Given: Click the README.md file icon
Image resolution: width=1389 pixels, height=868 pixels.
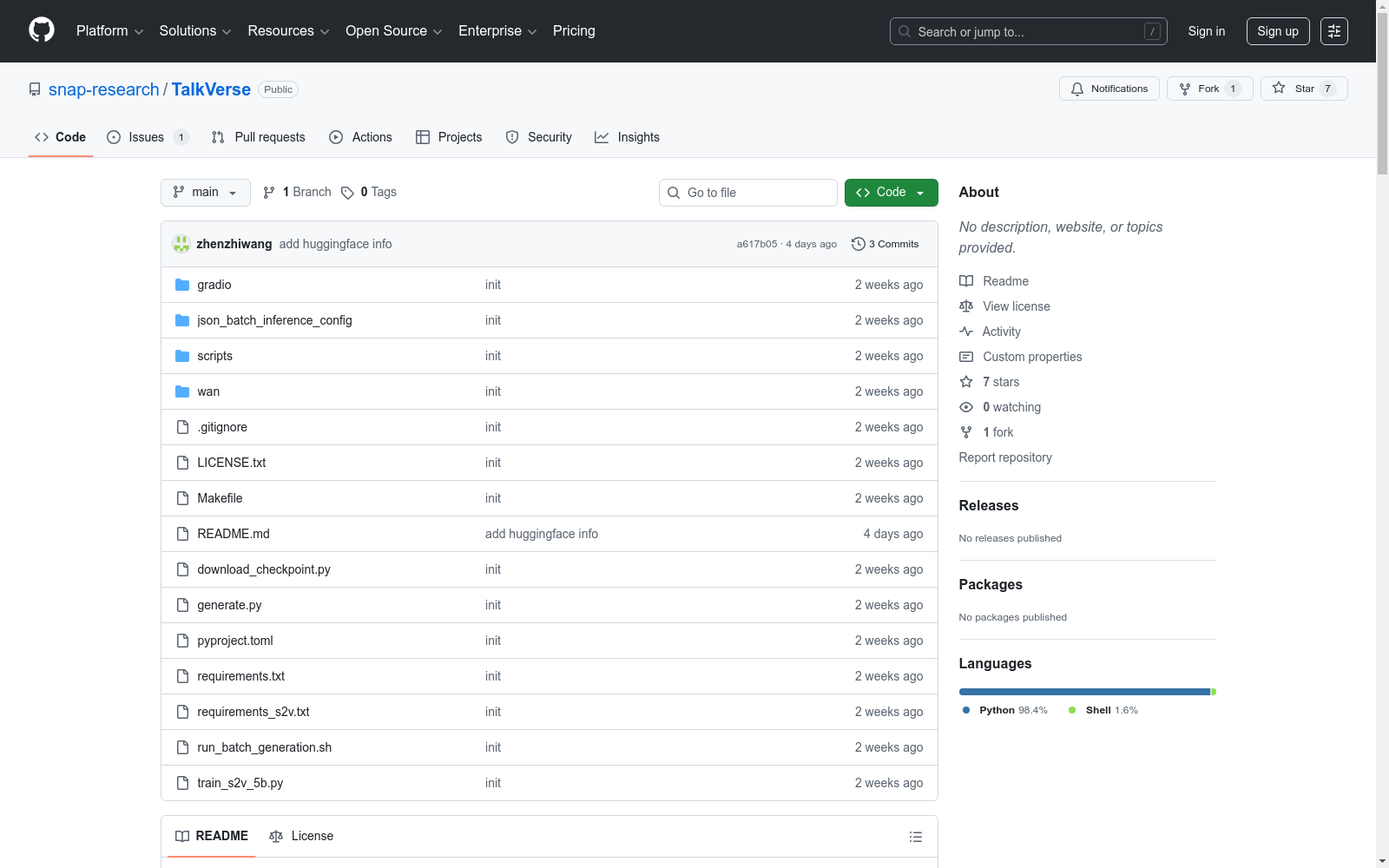Looking at the screenshot, I should tap(182, 534).
